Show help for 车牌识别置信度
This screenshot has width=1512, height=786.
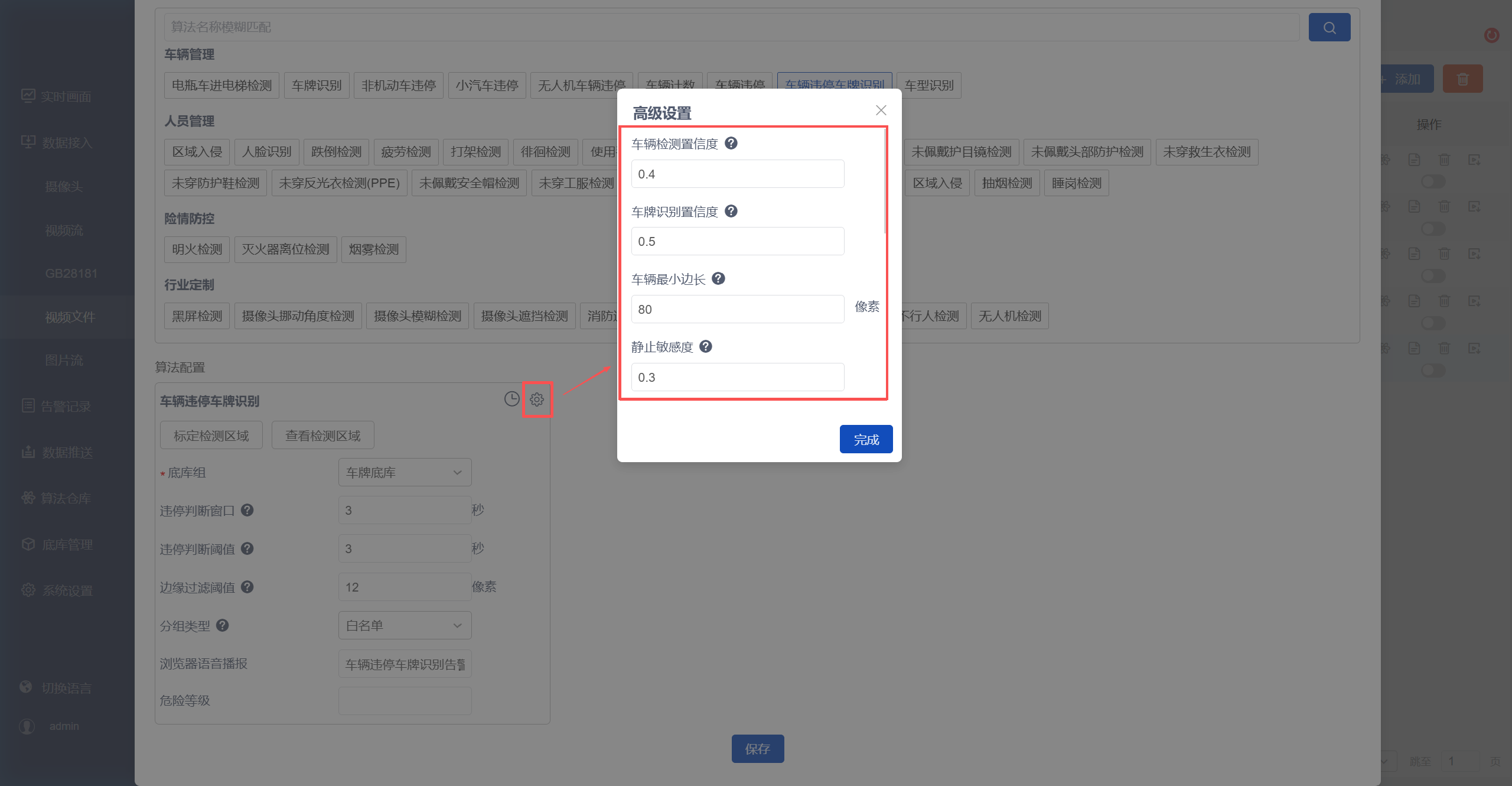(731, 211)
